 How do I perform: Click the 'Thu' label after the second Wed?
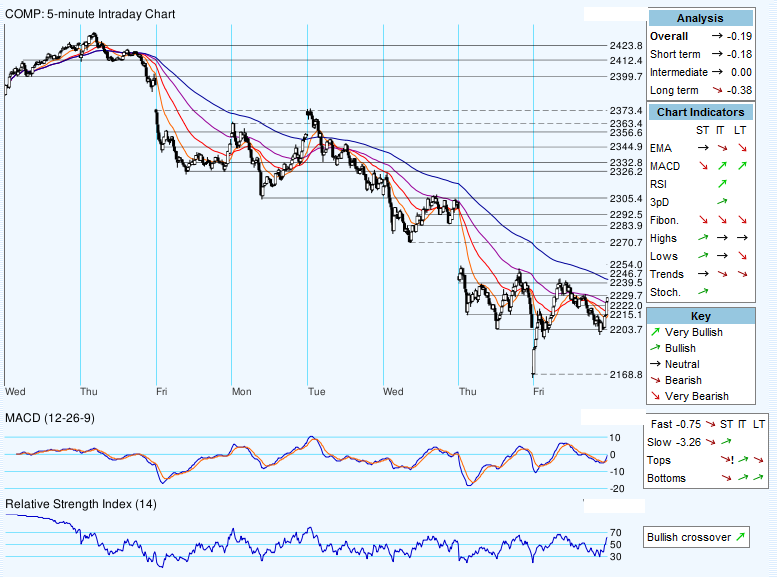(x=468, y=392)
